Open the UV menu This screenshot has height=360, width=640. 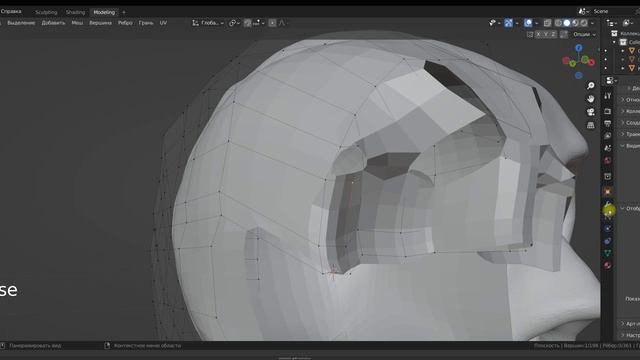[x=163, y=23]
